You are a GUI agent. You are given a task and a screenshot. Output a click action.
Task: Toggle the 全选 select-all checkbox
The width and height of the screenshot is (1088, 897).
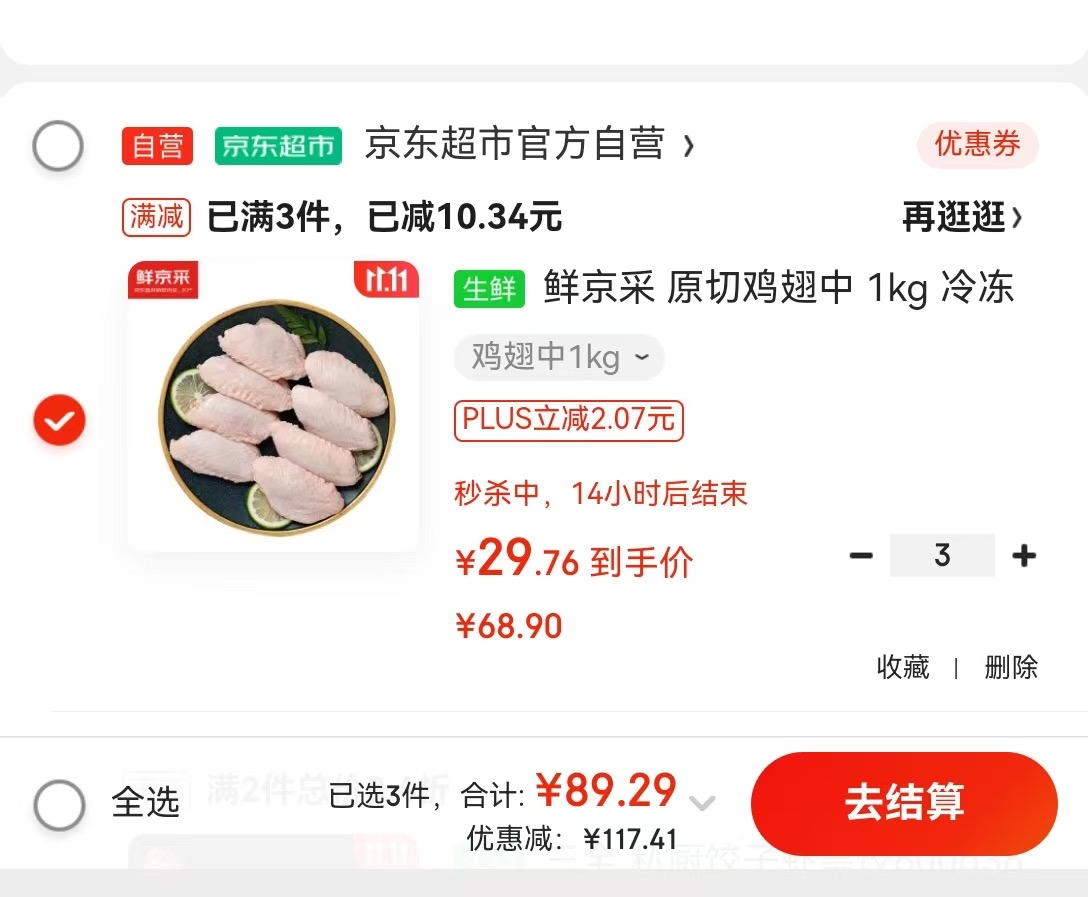(60, 805)
